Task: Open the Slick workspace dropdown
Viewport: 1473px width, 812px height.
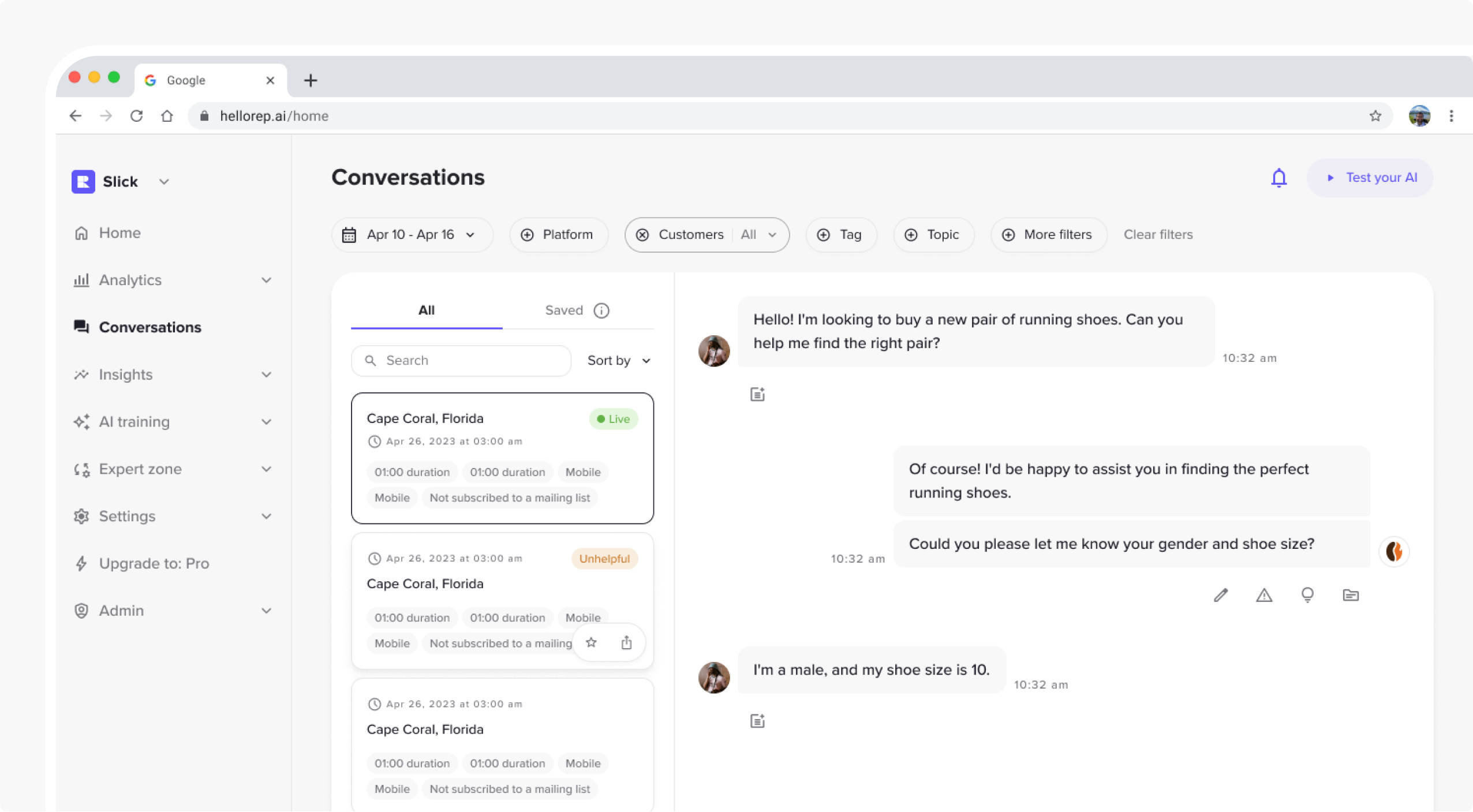Action: [164, 182]
